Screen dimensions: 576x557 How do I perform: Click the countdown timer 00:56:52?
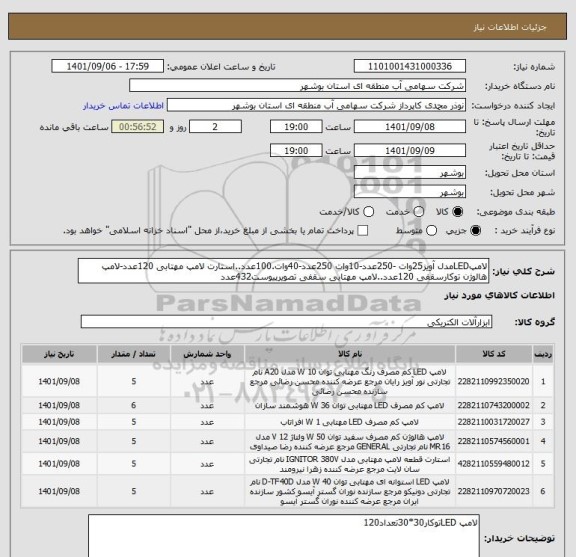(x=138, y=127)
